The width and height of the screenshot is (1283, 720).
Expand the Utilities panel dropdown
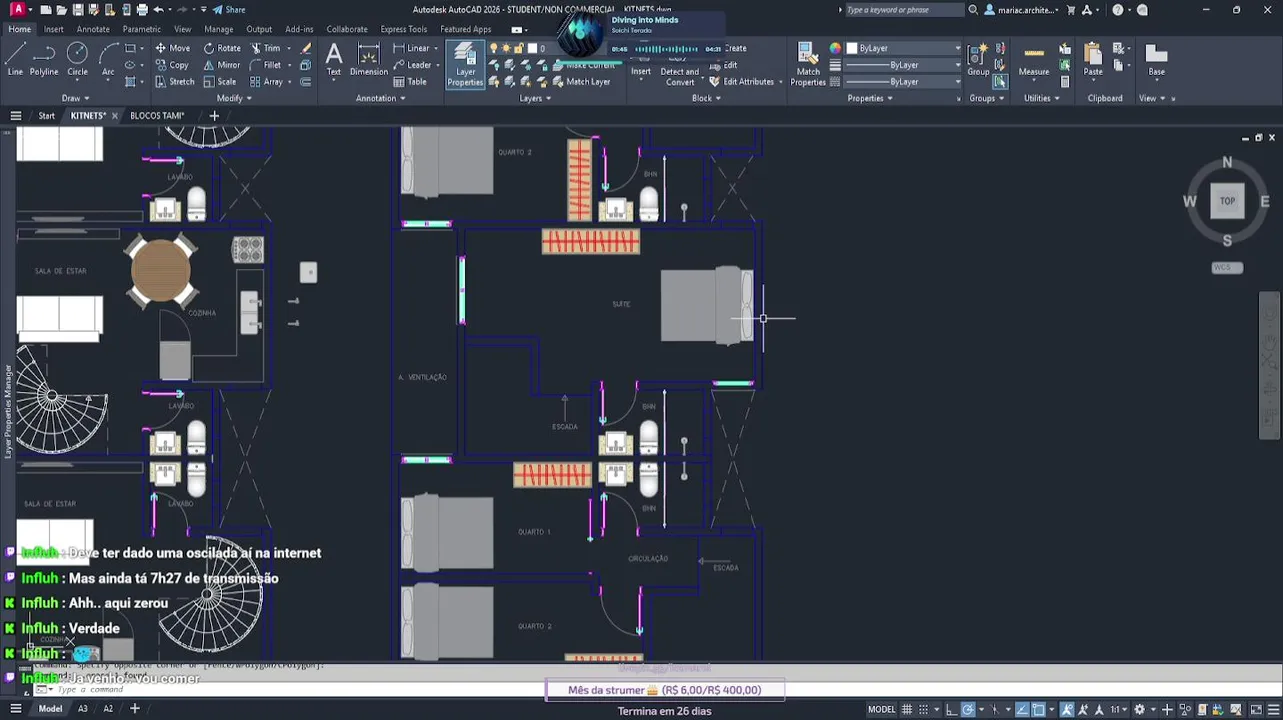(1040, 98)
